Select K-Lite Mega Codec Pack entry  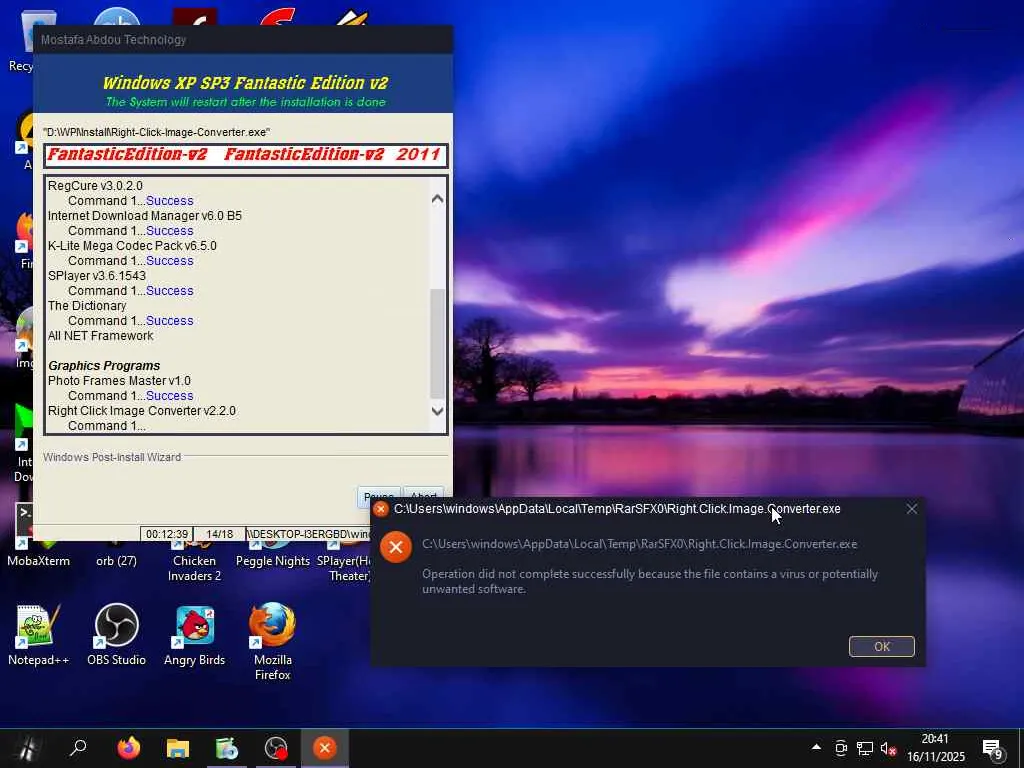pos(132,246)
